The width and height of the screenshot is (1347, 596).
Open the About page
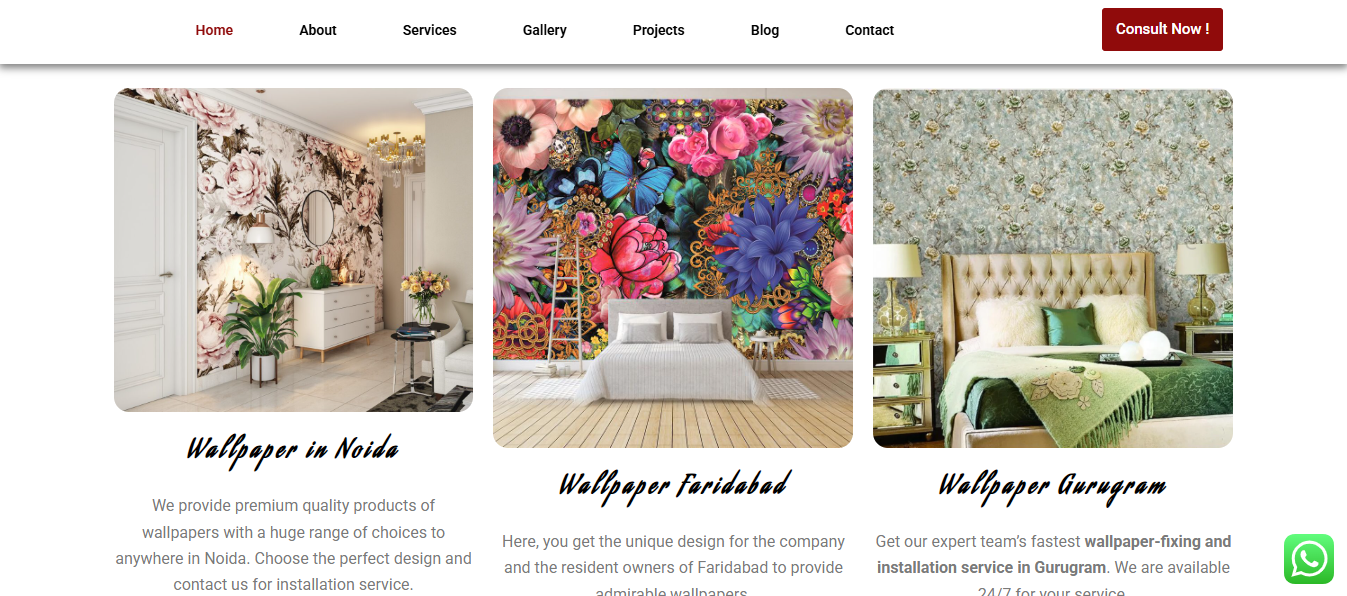click(x=318, y=30)
